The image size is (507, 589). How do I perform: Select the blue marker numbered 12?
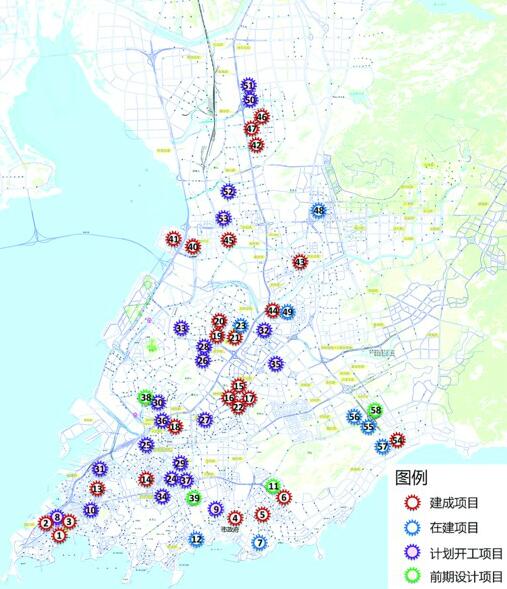[196, 539]
